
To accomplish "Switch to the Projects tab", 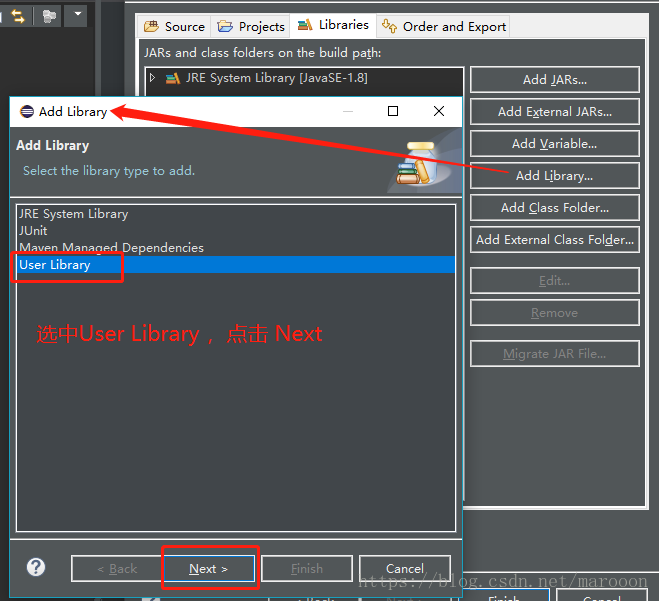I will click(x=250, y=26).
